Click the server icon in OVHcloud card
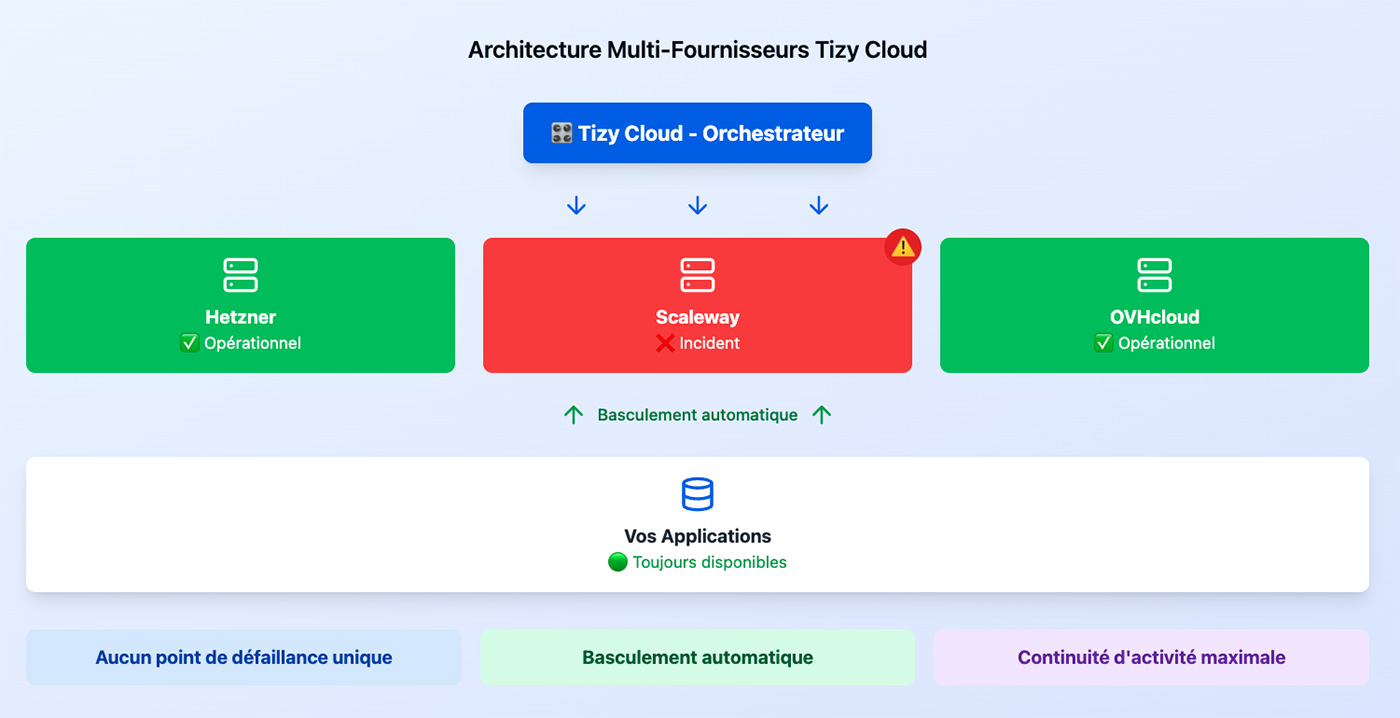 (x=1154, y=275)
